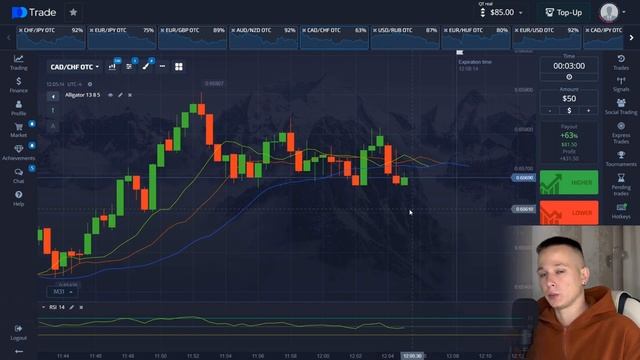Screen dimensions: 640x360
Task: Switch to EUR/JPY OTC tab
Action: pyautogui.click(x=122, y=37)
